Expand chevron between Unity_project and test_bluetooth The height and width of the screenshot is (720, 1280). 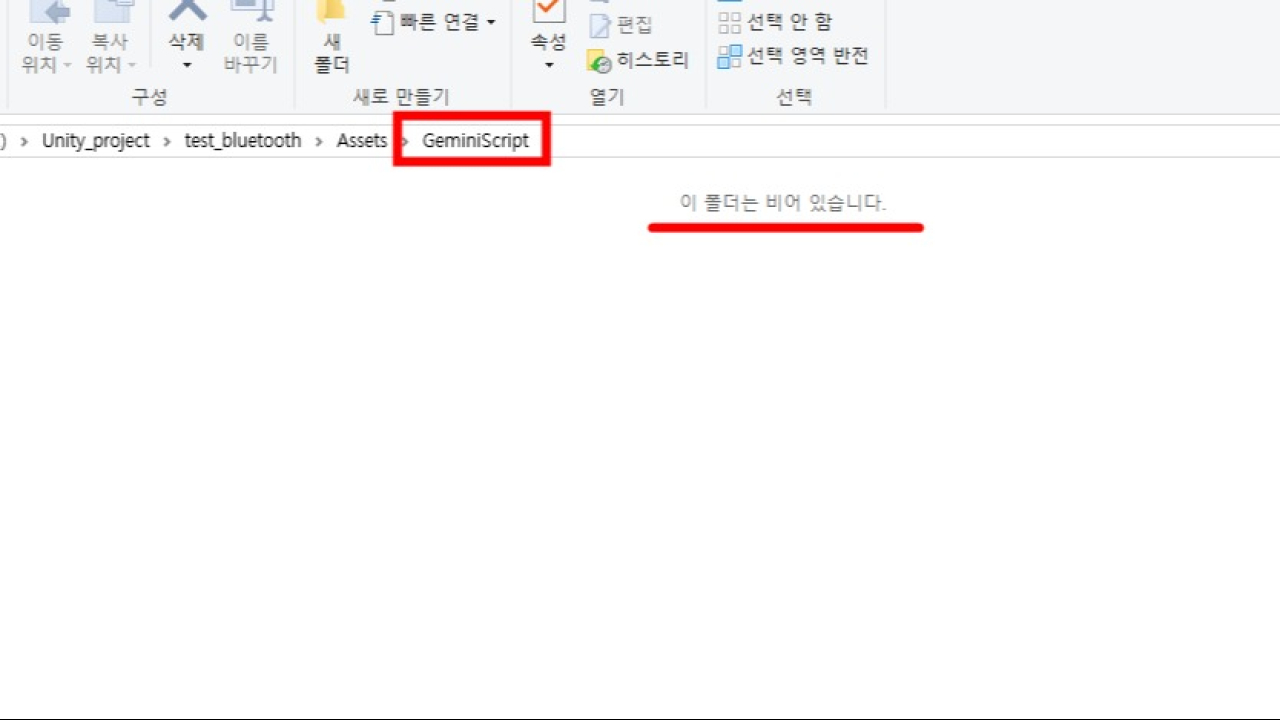coord(167,141)
